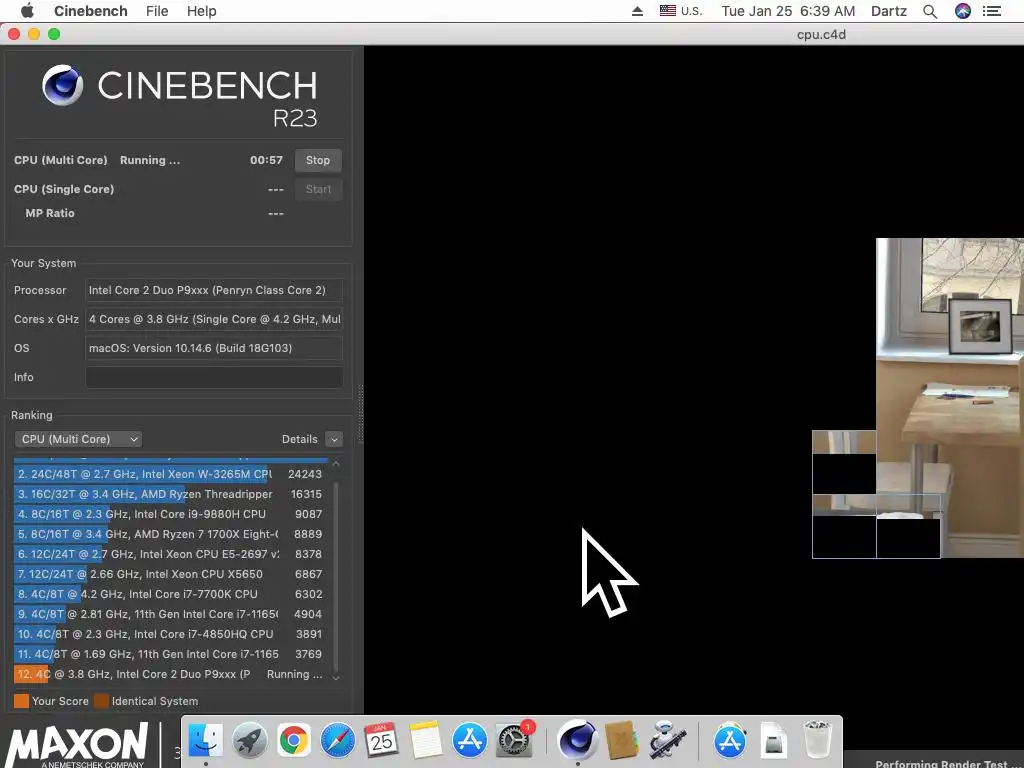This screenshot has width=1024, height=768.
Task: Launch Launchpad rocket icon in dock
Action: pos(249,741)
